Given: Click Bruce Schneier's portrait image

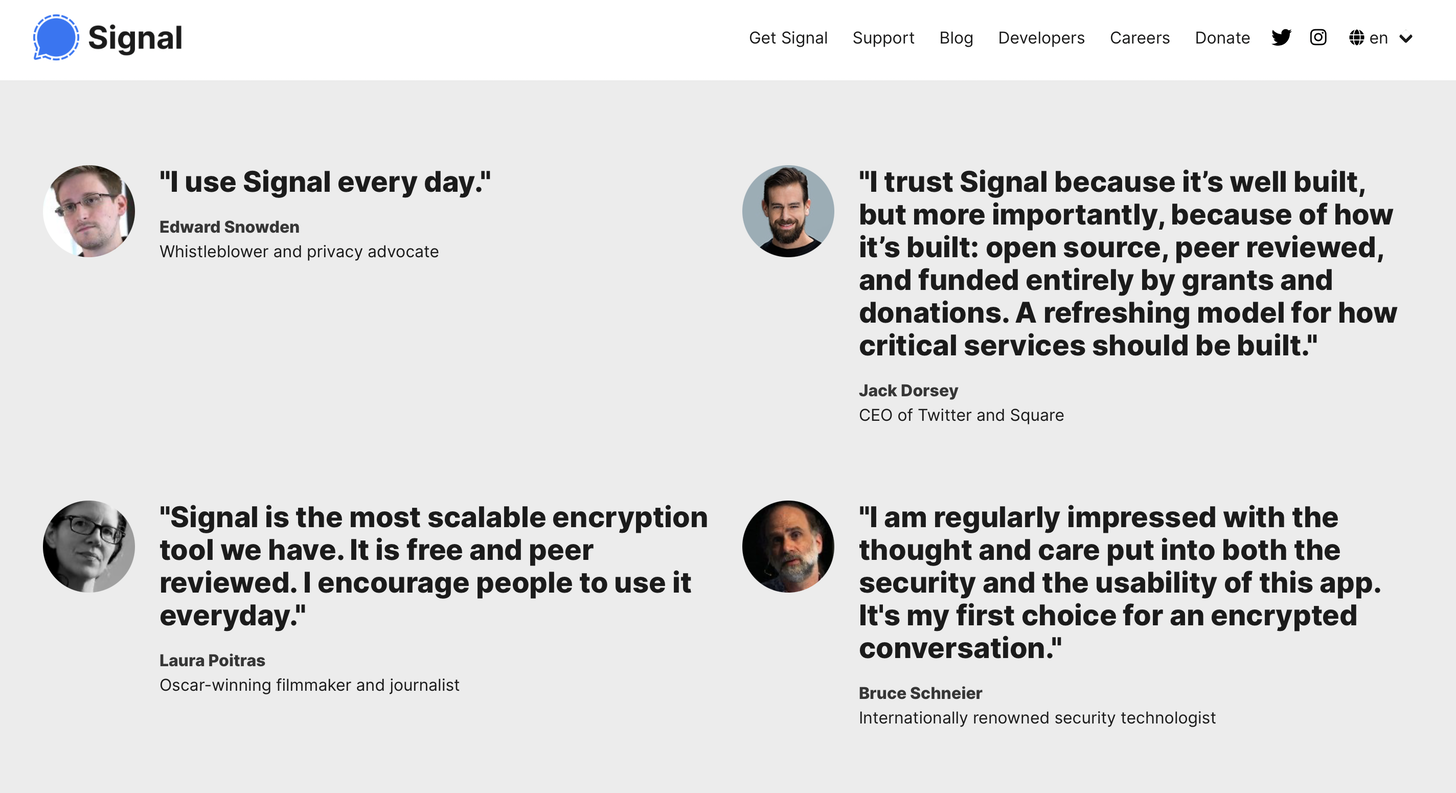Looking at the screenshot, I should click(x=788, y=547).
